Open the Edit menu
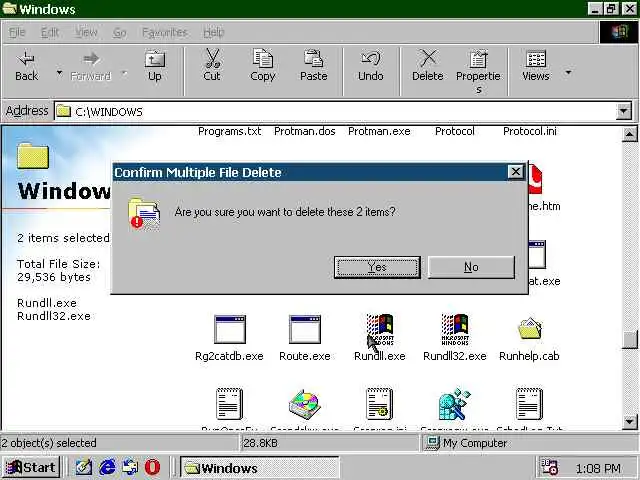Image resolution: width=640 pixels, height=480 pixels. 50,32
